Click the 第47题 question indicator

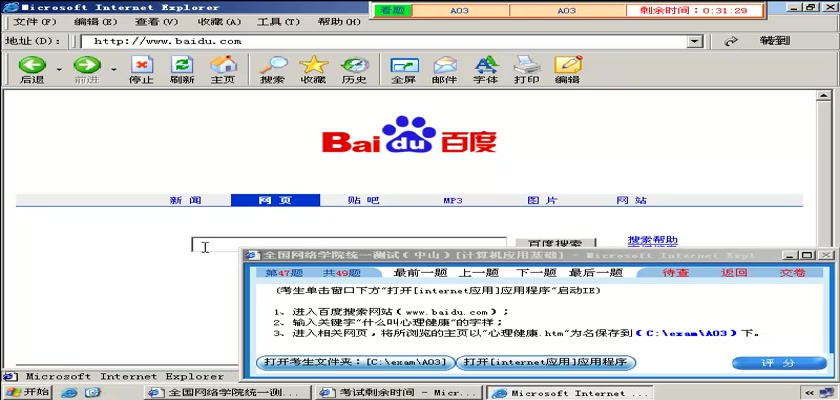pos(284,273)
